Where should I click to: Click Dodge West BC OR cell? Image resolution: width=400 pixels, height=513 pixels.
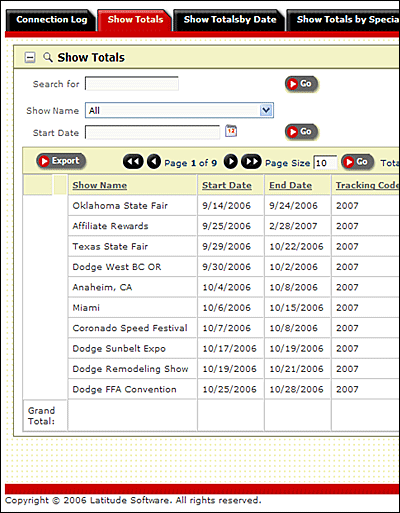click(132, 267)
